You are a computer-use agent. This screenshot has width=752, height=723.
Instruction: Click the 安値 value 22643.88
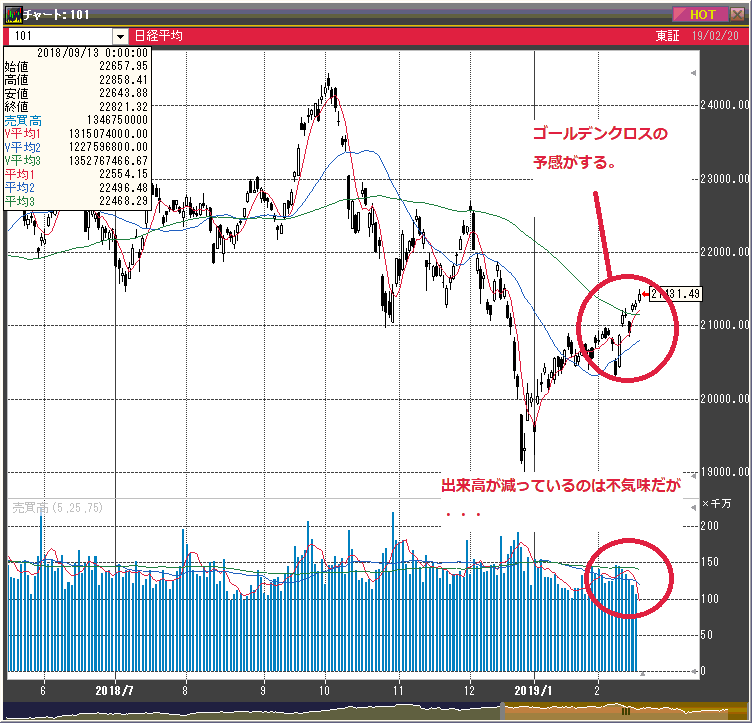click(x=123, y=93)
